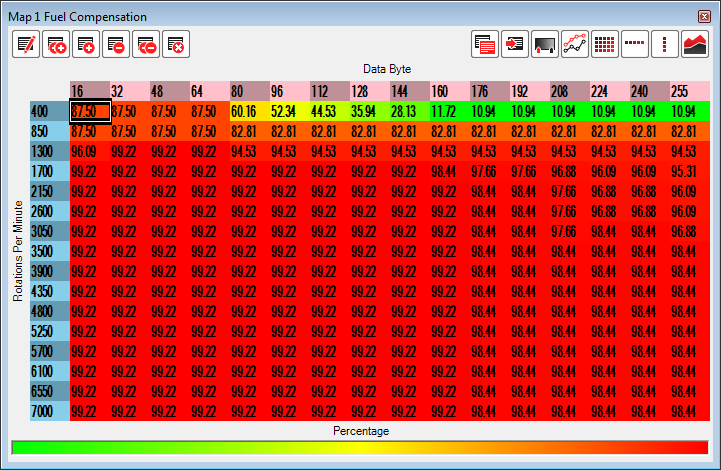Open the red surface area chart icon
721x470 pixels.
(x=695, y=44)
